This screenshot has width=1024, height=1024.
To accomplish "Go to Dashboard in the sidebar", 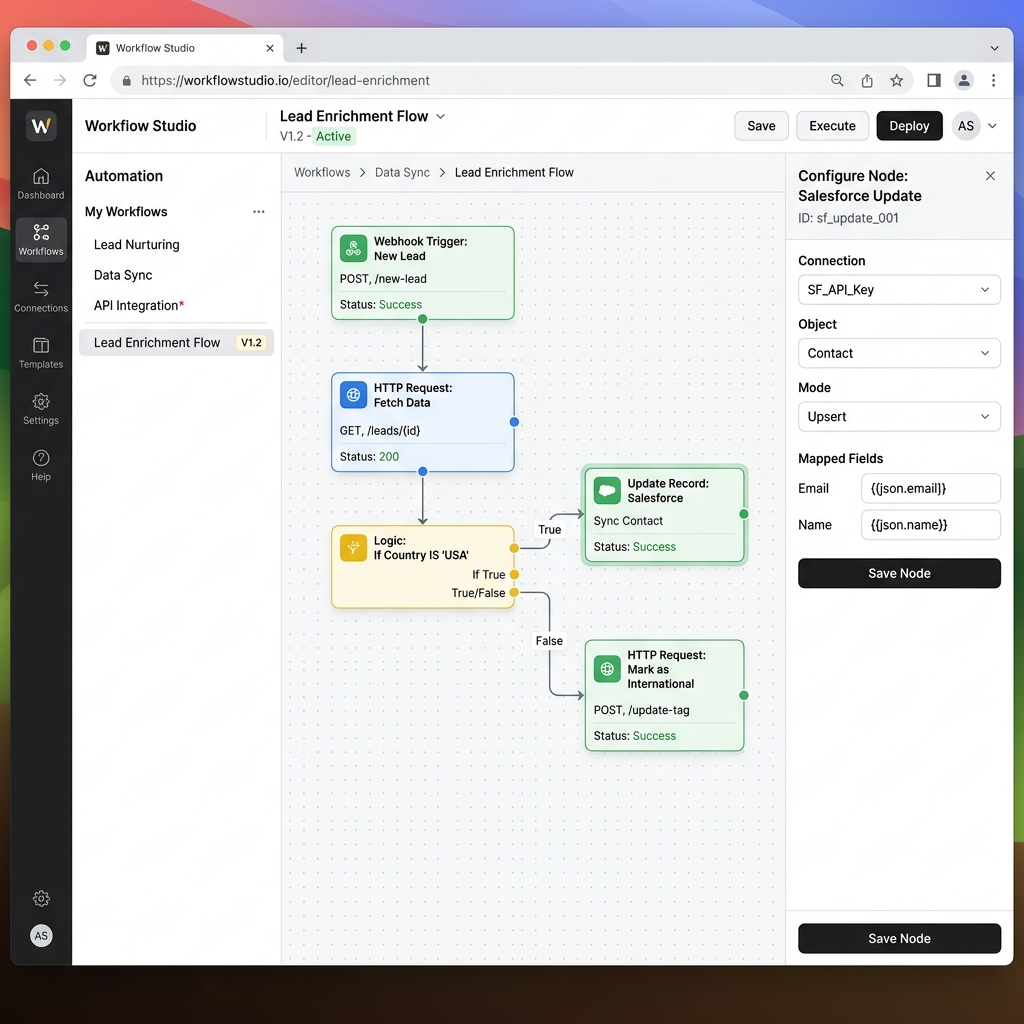I will (x=41, y=183).
